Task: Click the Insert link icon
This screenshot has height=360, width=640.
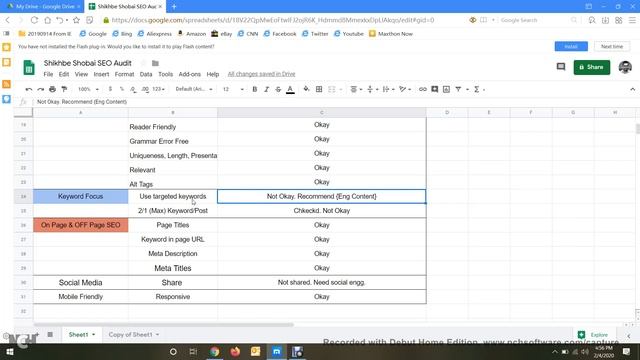Action: click(422, 89)
